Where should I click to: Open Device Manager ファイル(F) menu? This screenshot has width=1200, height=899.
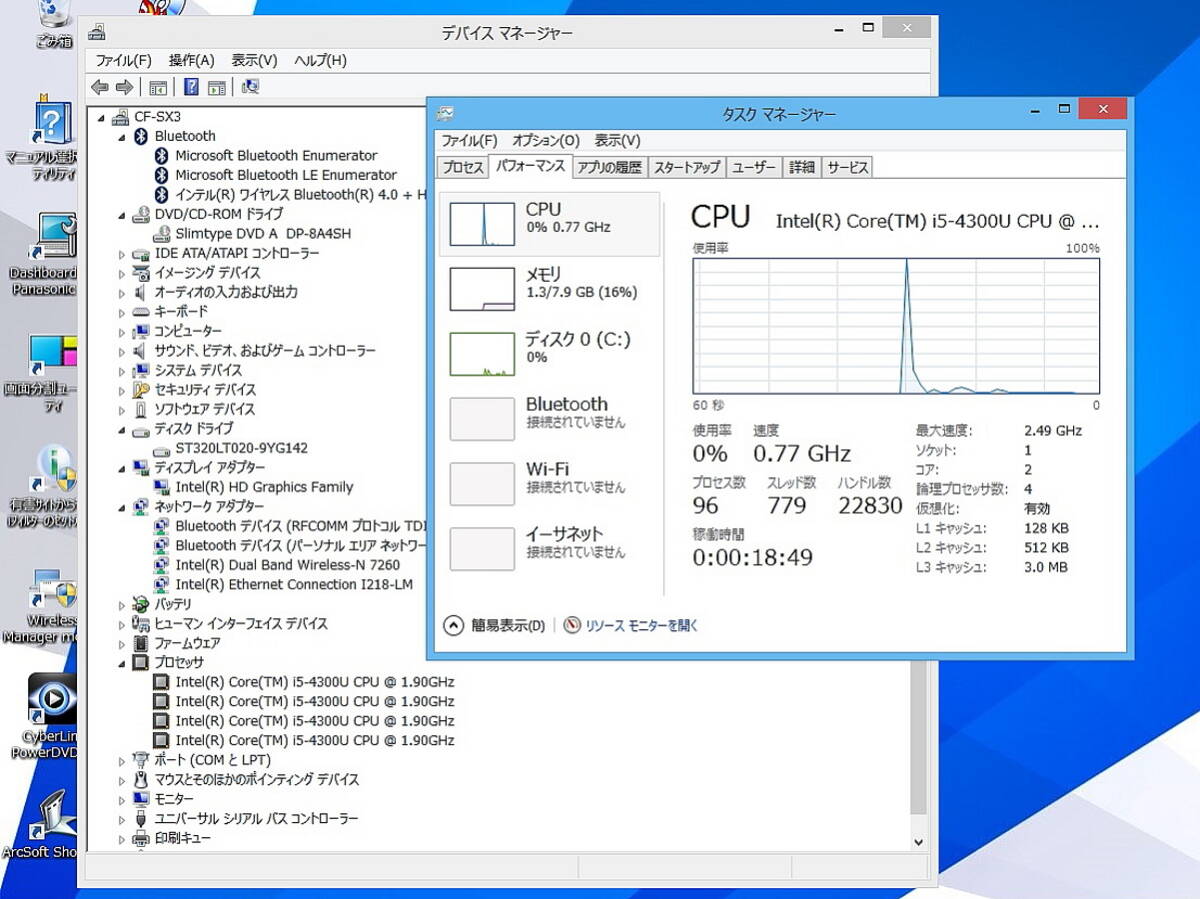124,60
